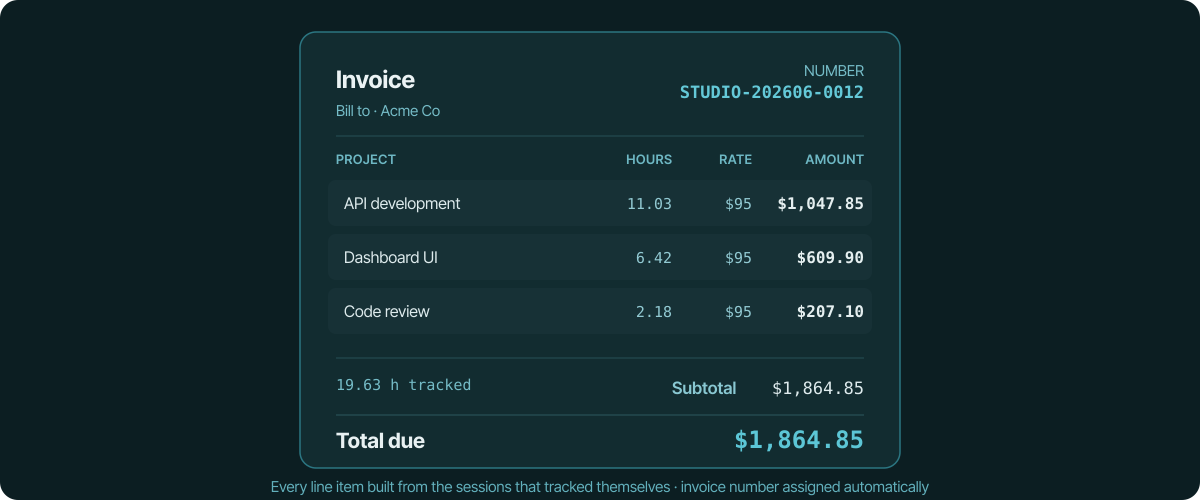Screen dimensions: 1200x500
Task: Click the HOURS column header
Action: pos(649,160)
